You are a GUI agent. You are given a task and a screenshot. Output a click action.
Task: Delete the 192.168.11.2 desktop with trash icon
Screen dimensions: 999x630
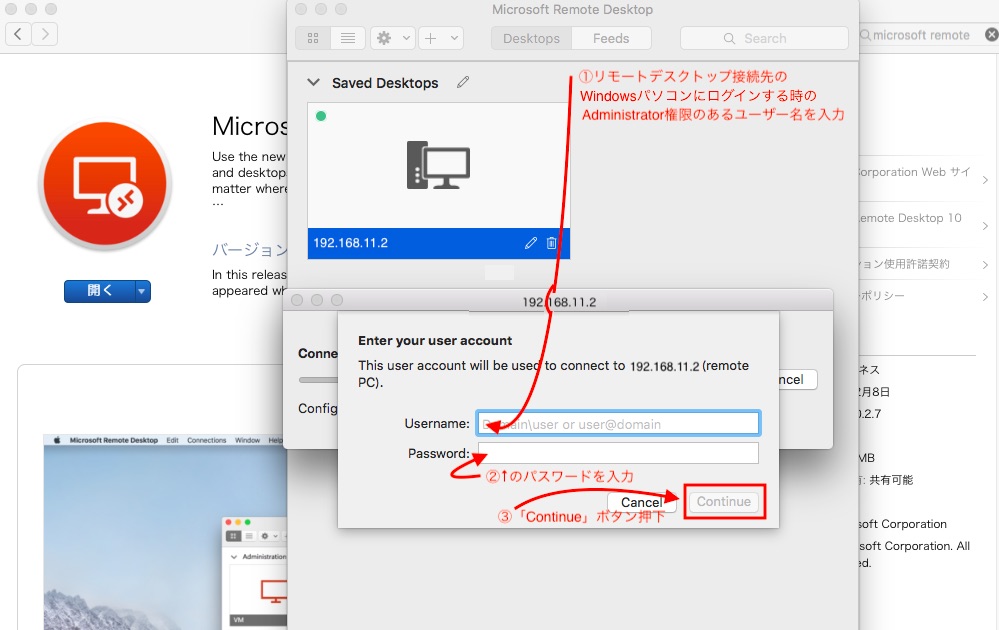[552, 243]
